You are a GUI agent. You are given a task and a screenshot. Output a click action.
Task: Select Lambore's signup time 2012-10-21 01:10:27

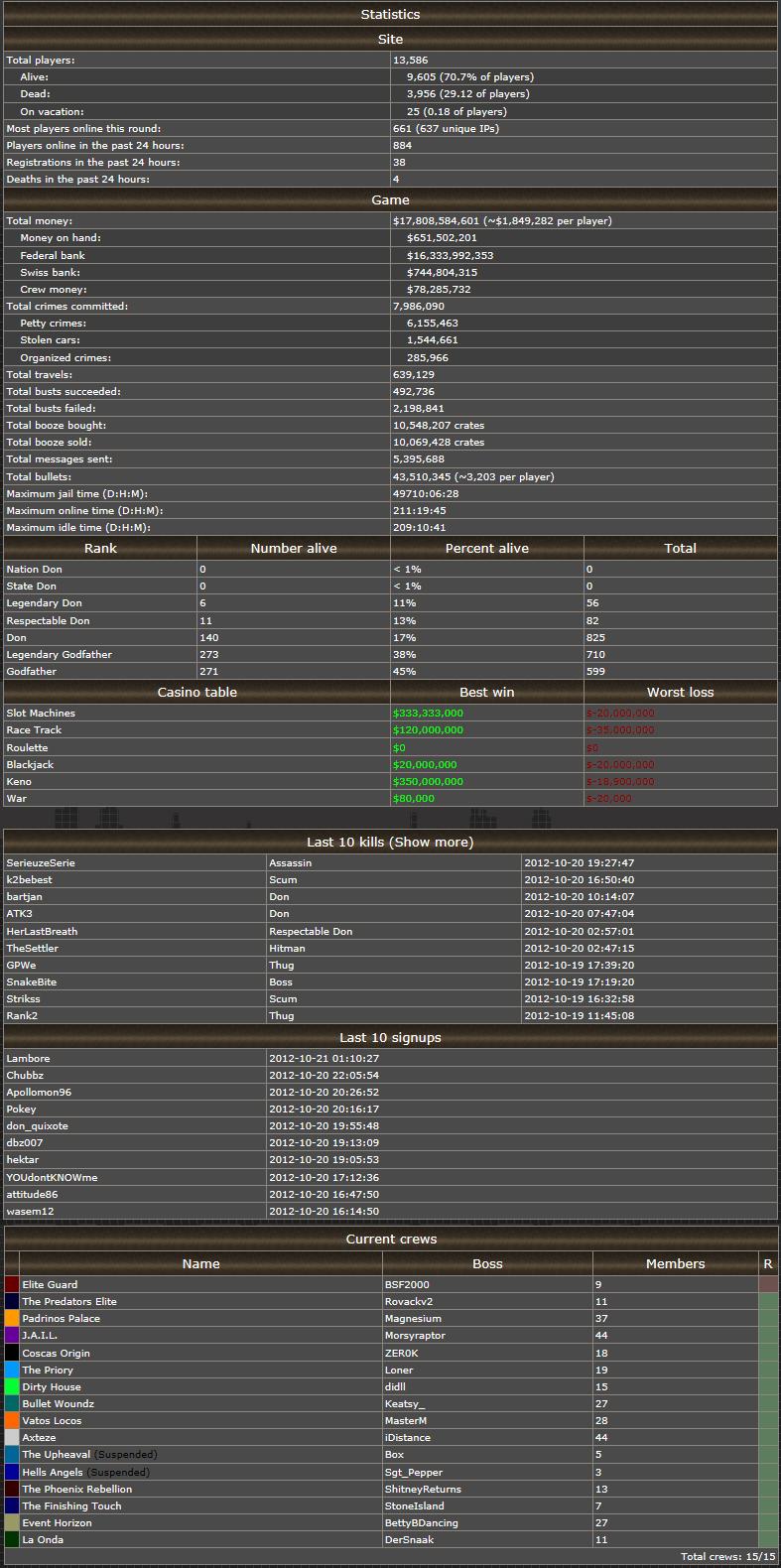click(x=324, y=1058)
